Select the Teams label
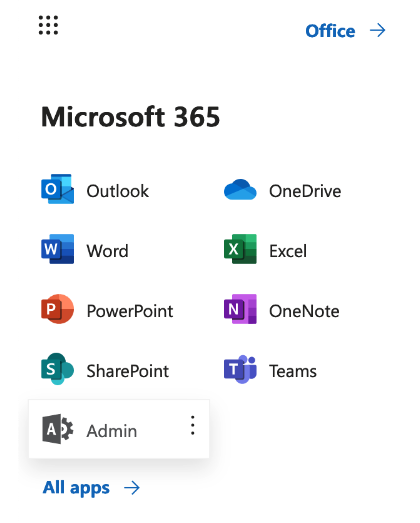The image size is (420, 523). point(293,371)
